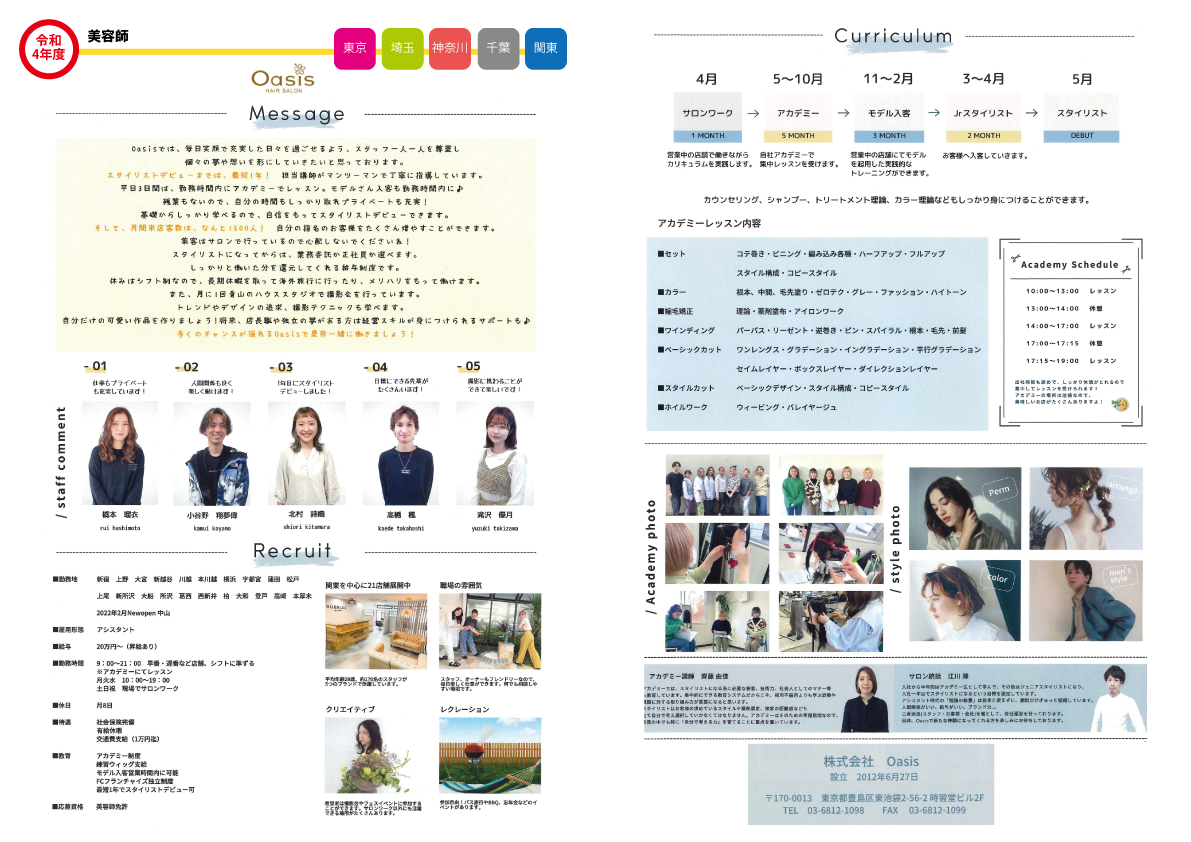
Task: Click the 13:00~14:00 schedule row
Action: [1064, 308]
